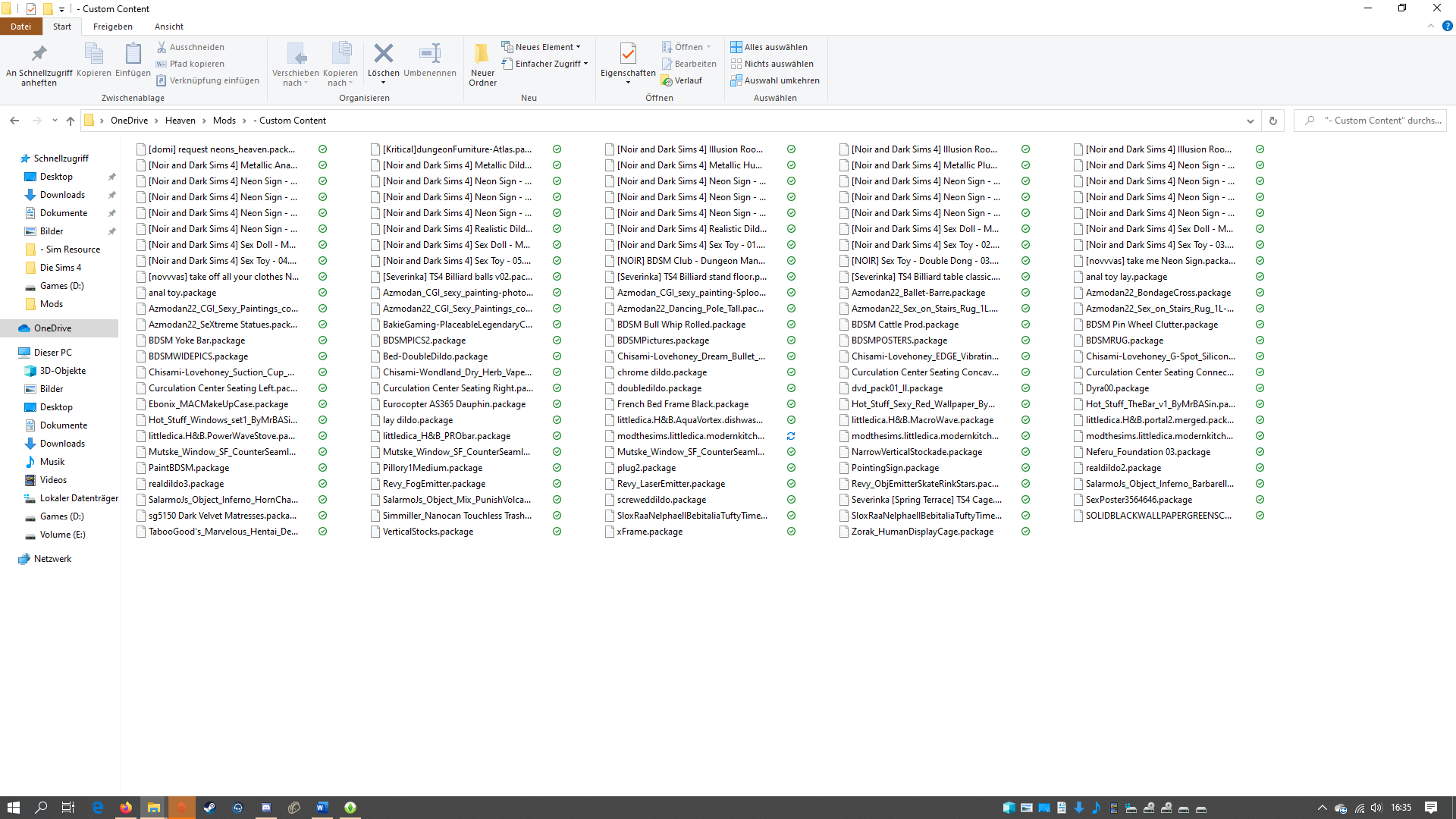This screenshot has width=1456, height=819.
Task: Open the Verschieben nach dropdown
Action: (x=296, y=64)
